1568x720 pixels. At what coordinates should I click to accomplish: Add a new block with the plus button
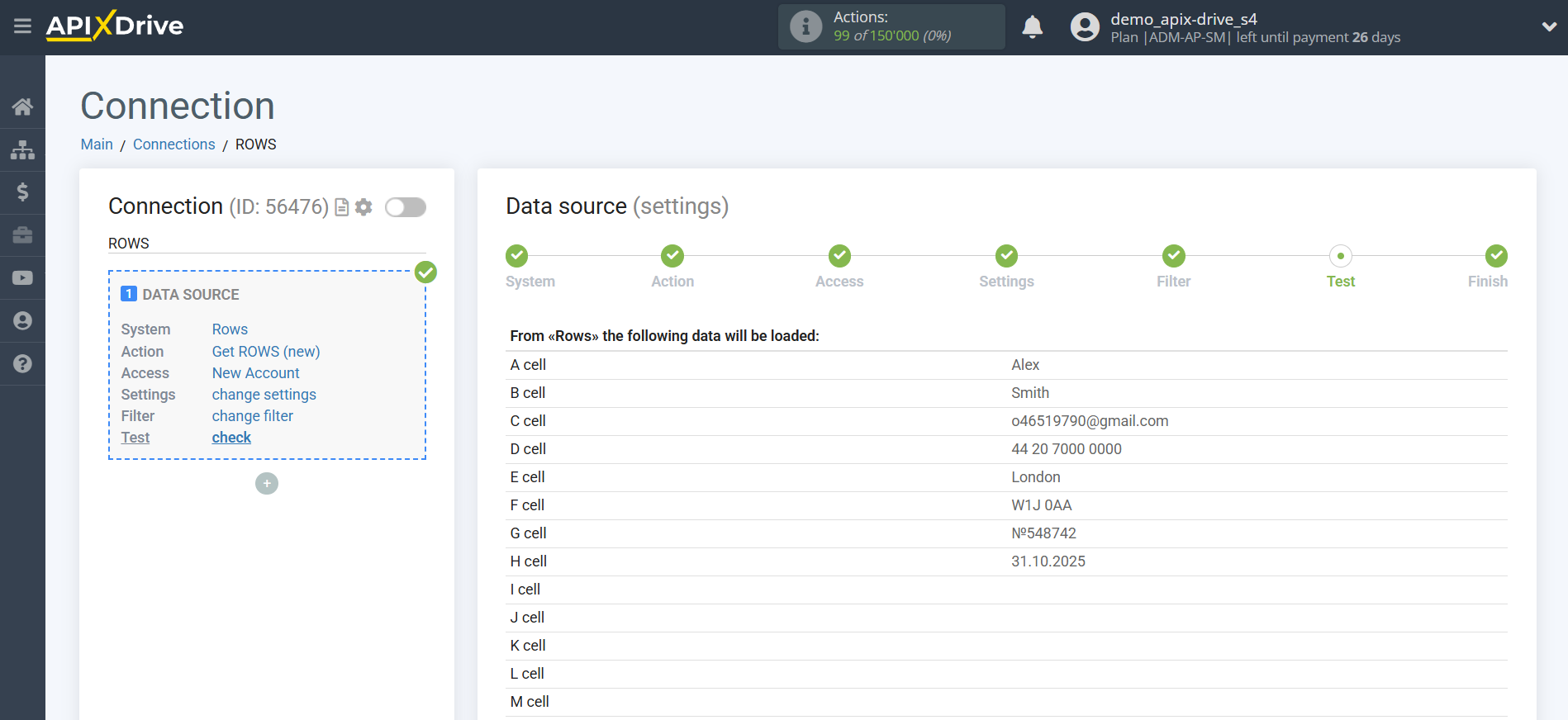[x=267, y=484]
